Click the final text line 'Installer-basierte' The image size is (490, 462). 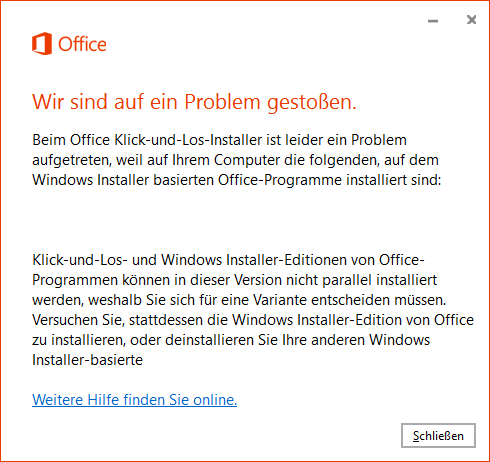[87, 360]
